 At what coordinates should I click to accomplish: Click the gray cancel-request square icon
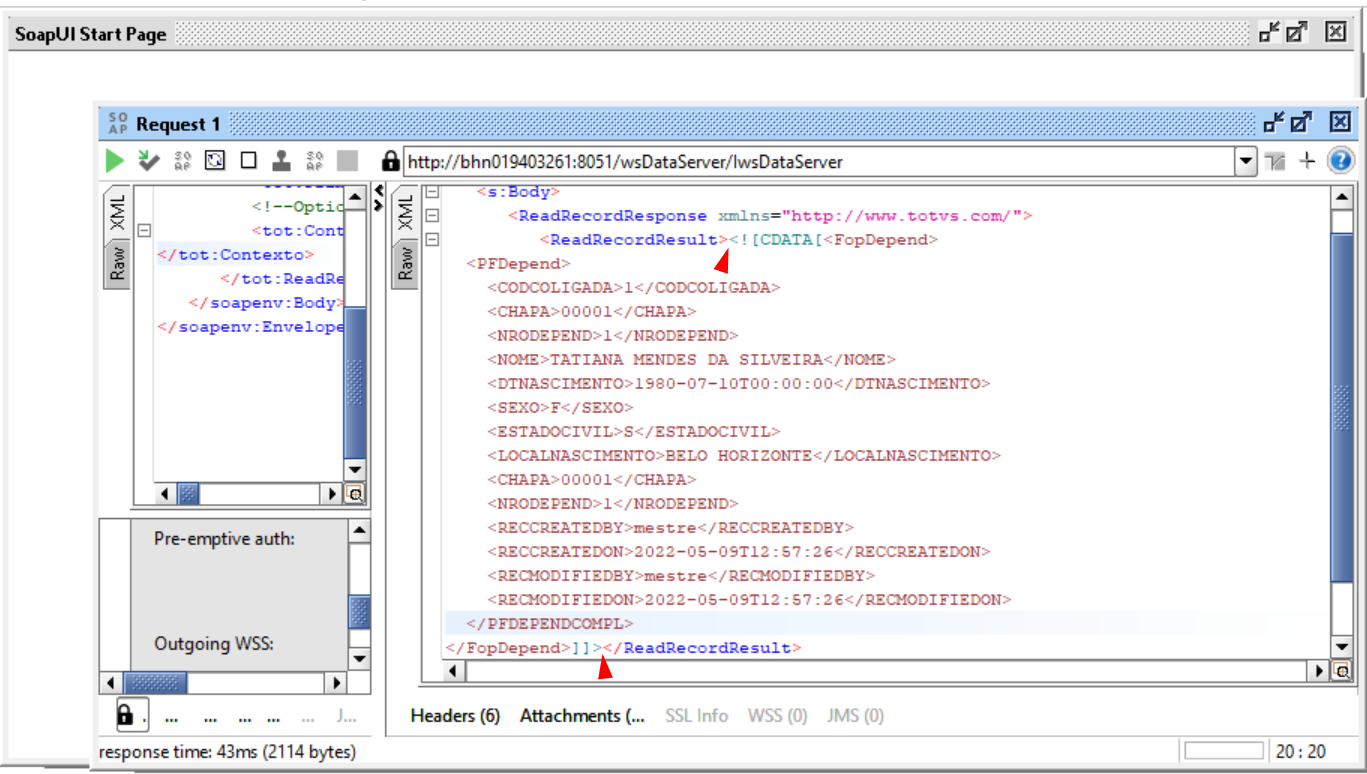point(347,160)
